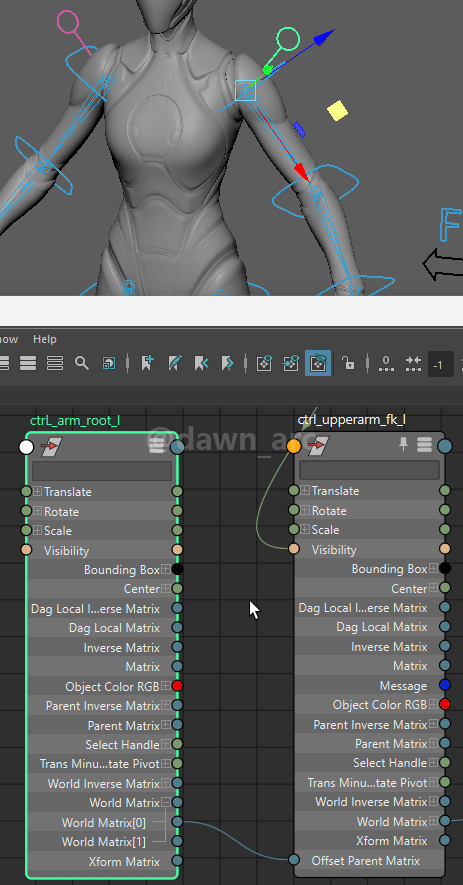Image resolution: width=463 pixels, height=885 pixels.
Task: Click the red axis arrow of the manipulator
Action: pyautogui.click(x=302, y=172)
